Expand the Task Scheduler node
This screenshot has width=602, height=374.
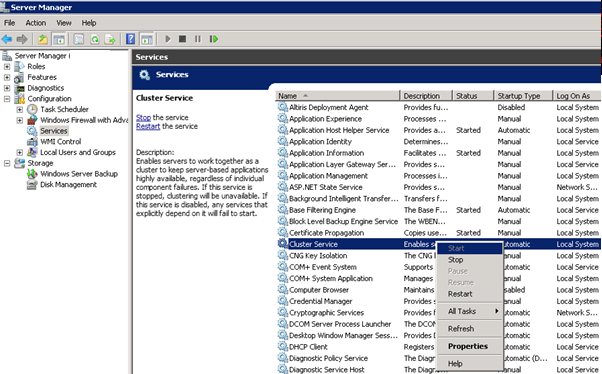(x=20, y=109)
